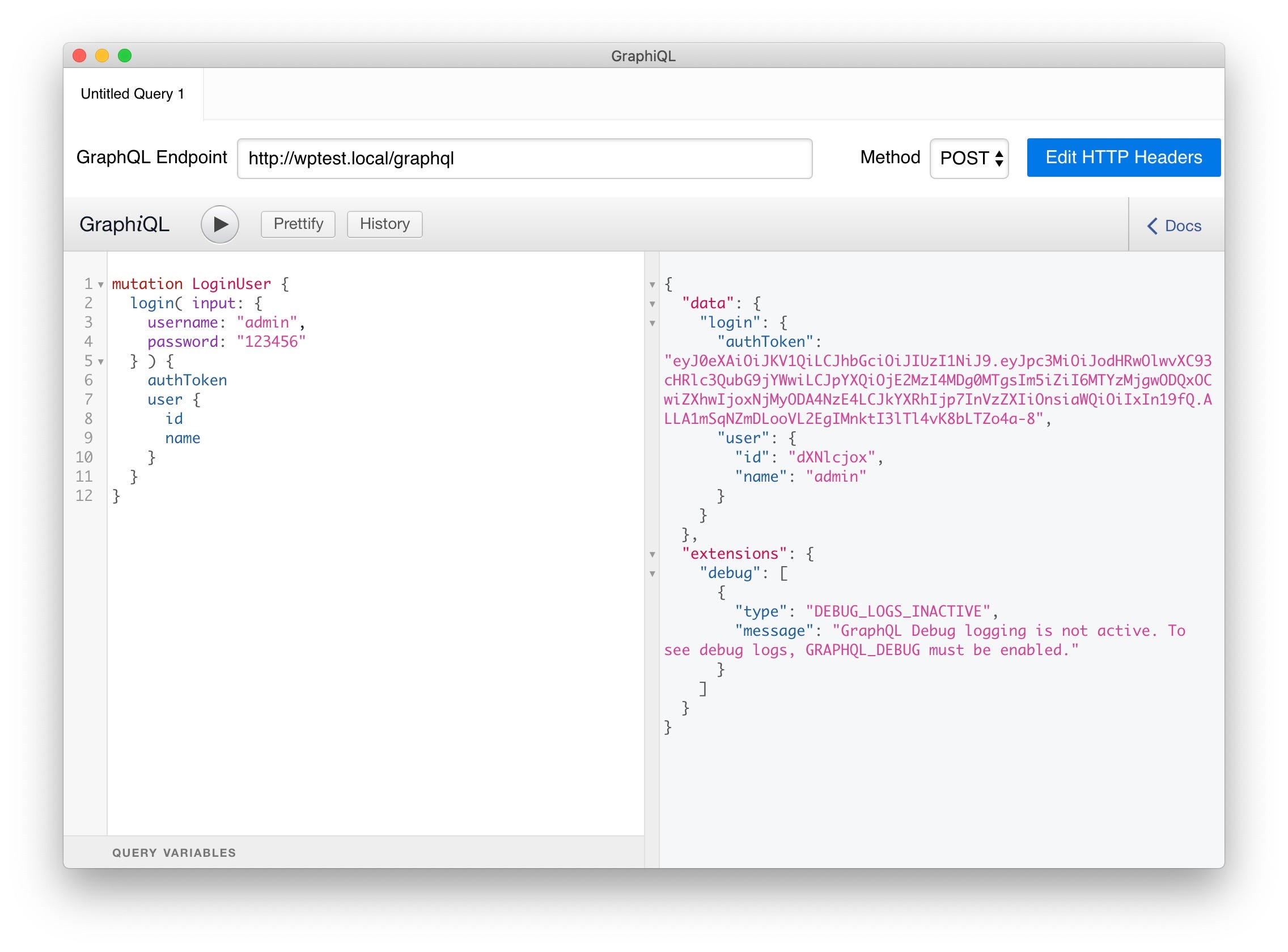
Task: Select the Untitled Query 1 tab
Action: pyautogui.click(x=132, y=93)
